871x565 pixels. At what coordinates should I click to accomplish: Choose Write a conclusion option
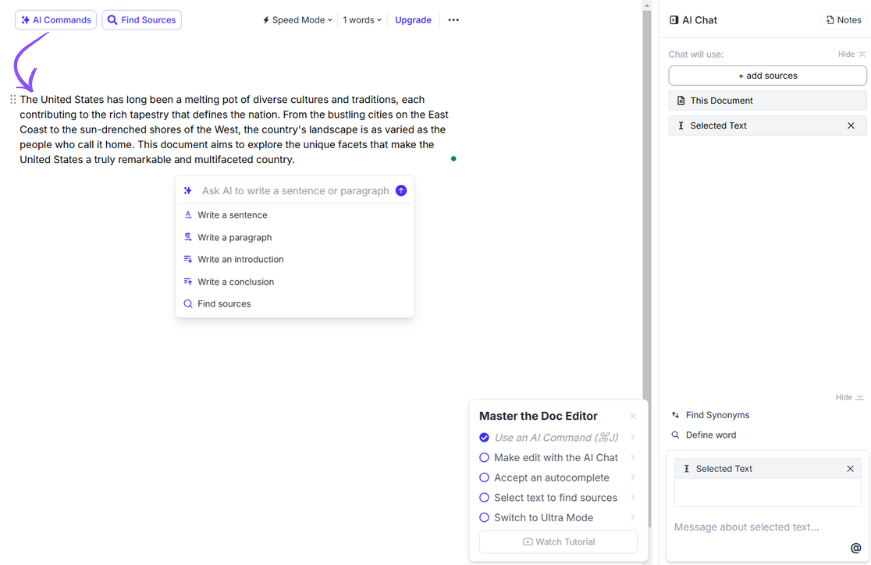294,282
